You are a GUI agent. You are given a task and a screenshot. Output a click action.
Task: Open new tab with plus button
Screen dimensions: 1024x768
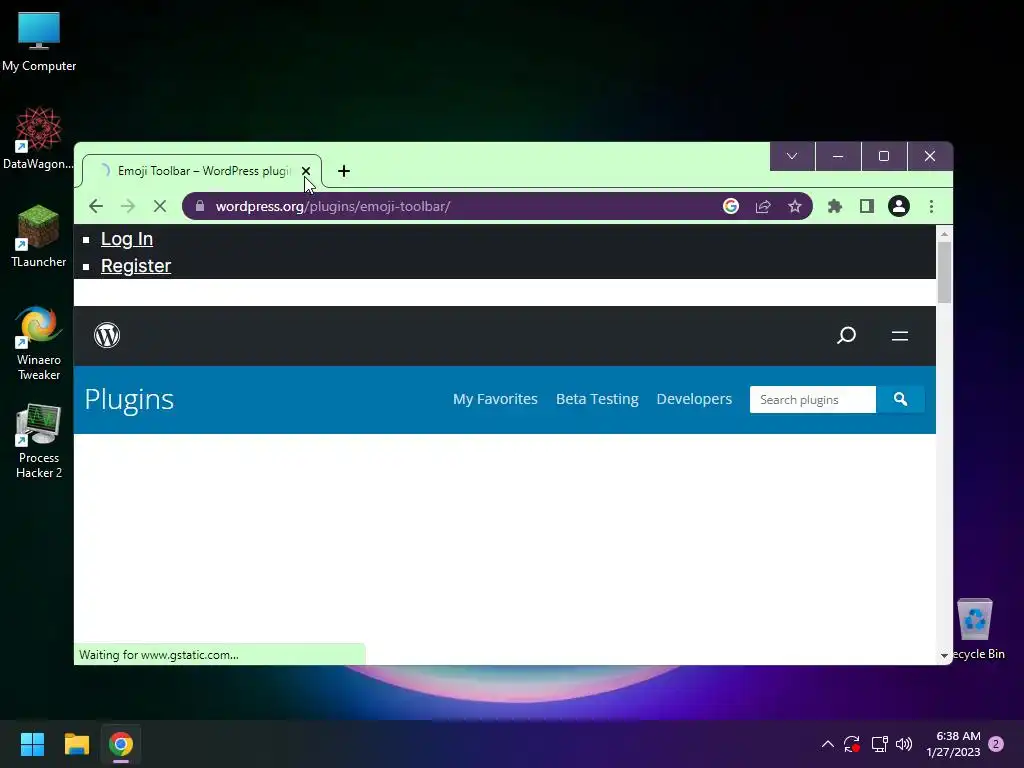click(344, 171)
